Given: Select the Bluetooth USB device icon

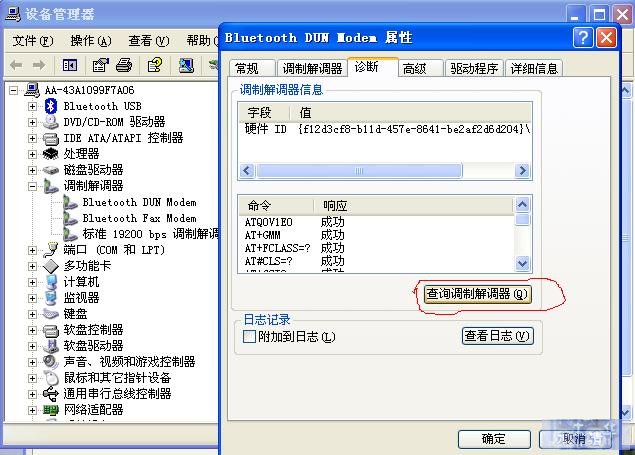Looking at the screenshot, I should coord(51,106).
